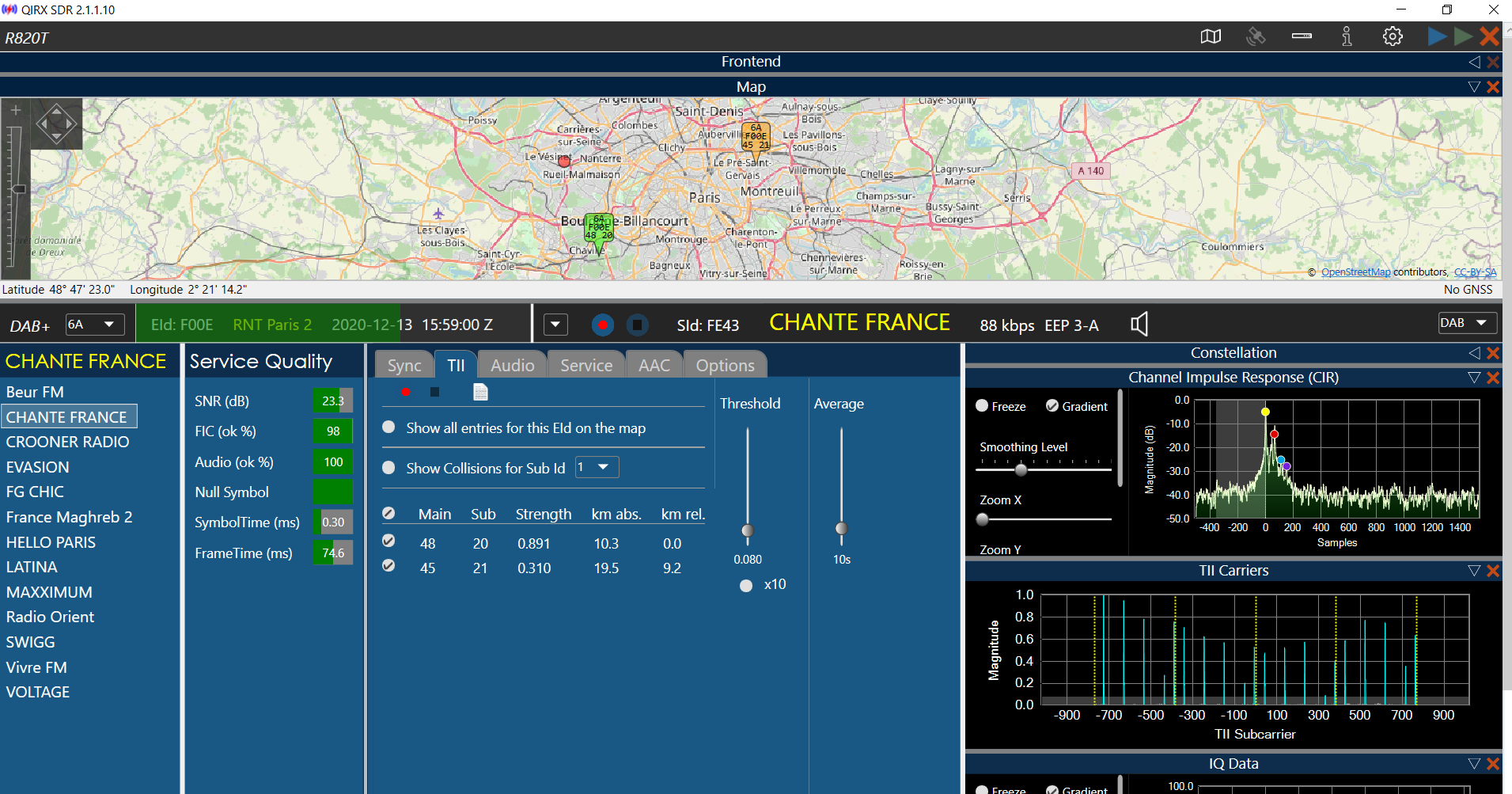Image resolution: width=1512 pixels, height=794 pixels.
Task: Stop TII recording with the dark square
Action: click(434, 392)
